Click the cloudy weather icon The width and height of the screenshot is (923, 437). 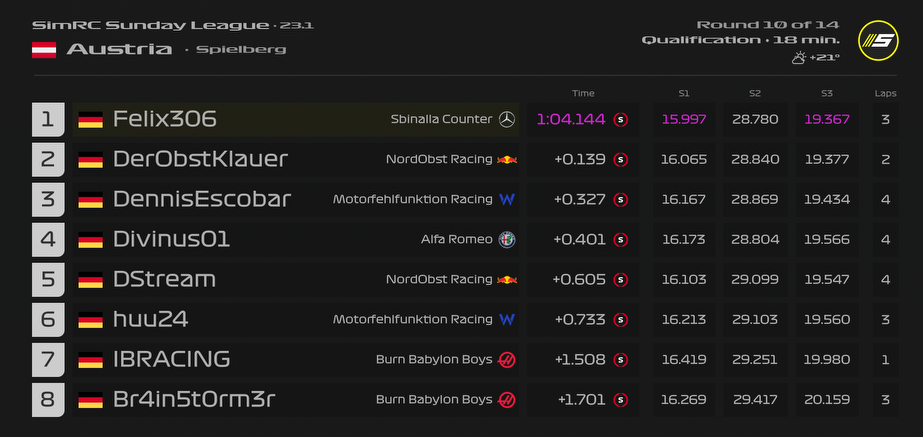(x=798, y=58)
